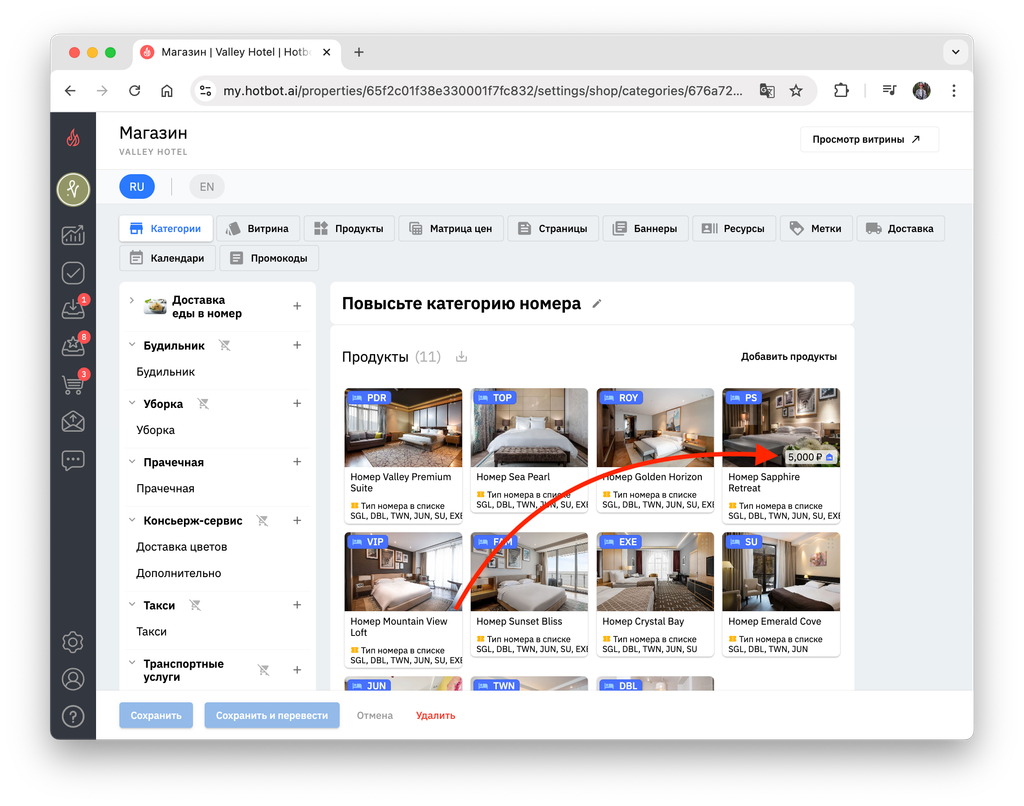Click plus next to Доставка еды в номер
Screen dimensions: 1024x806
pos(297,306)
